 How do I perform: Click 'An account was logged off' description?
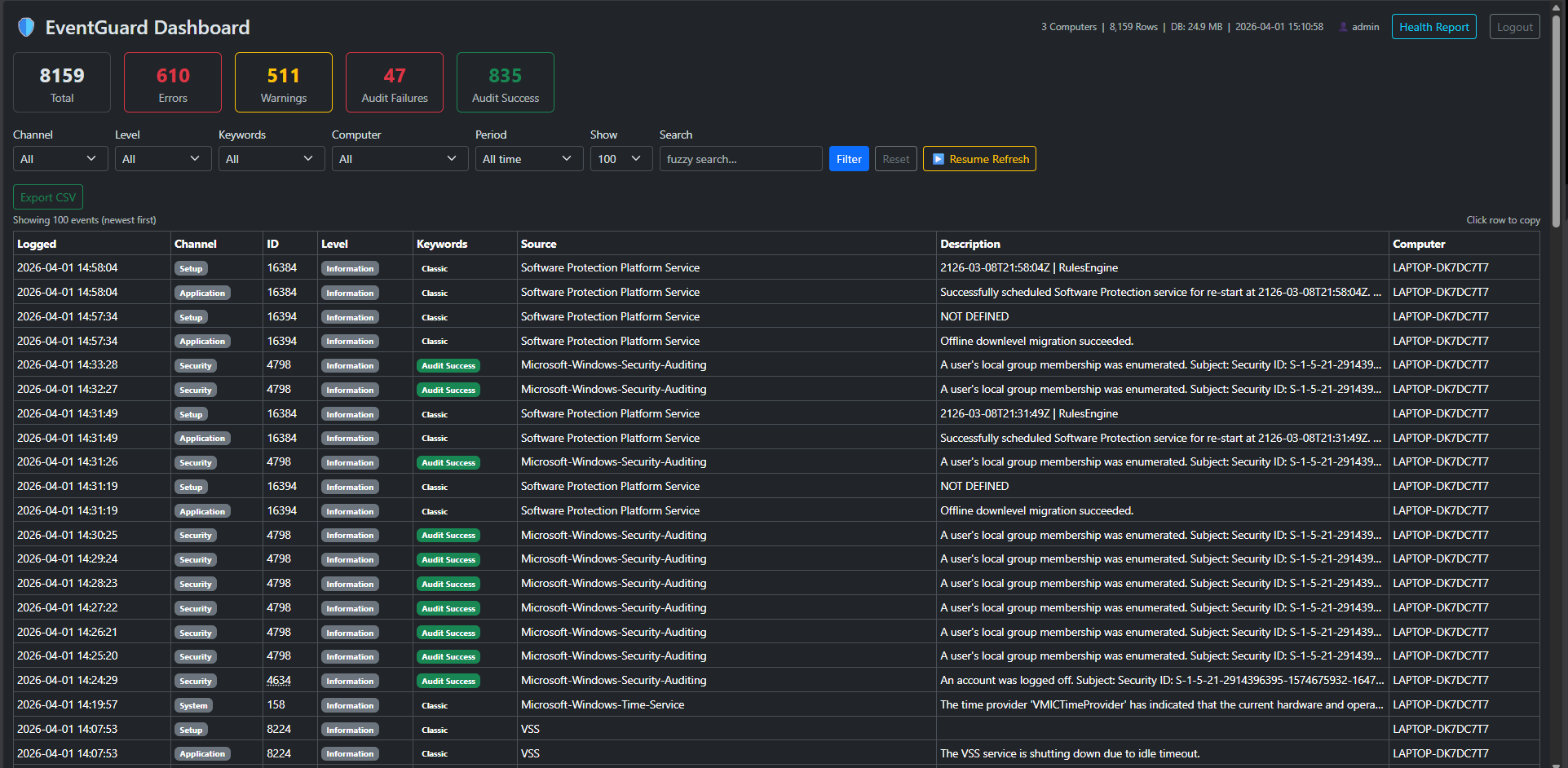pyautogui.click(x=1162, y=680)
